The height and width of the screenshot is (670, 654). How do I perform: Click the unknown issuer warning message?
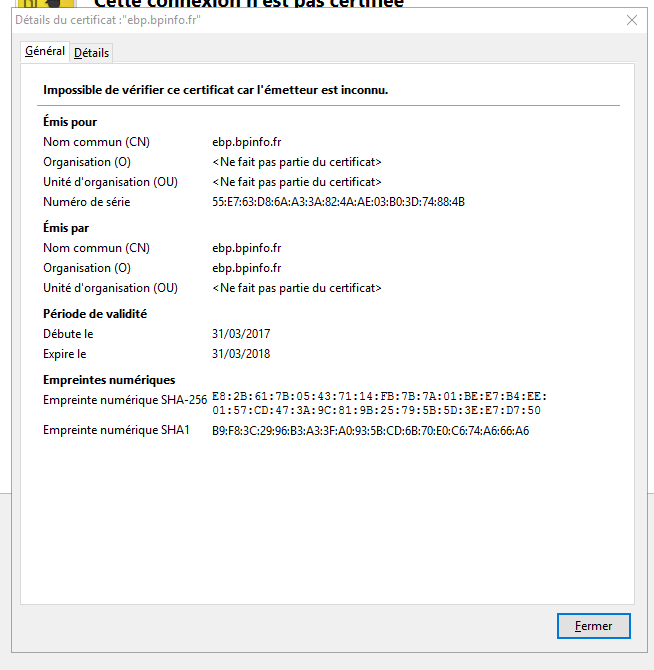coord(215,90)
